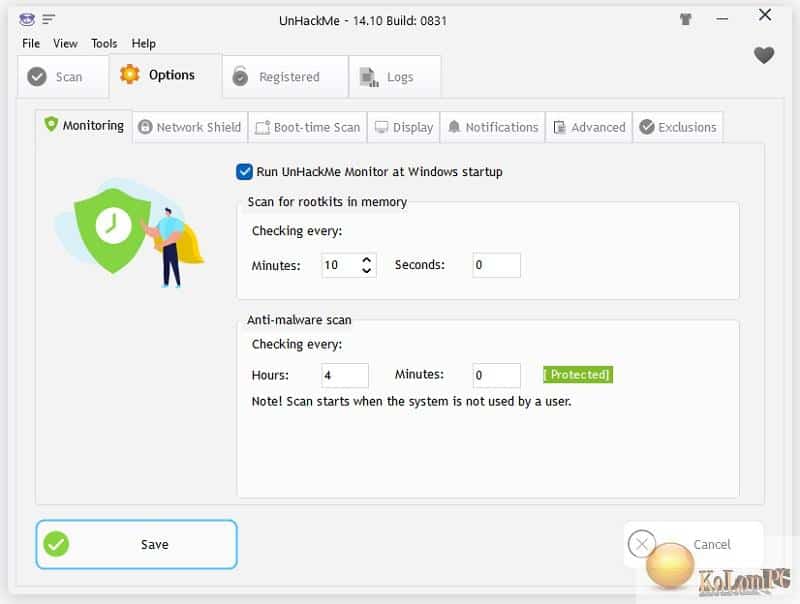This screenshot has height=604, width=800.
Task: Click the rootkit scan Minutes field
Action: (349, 265)
